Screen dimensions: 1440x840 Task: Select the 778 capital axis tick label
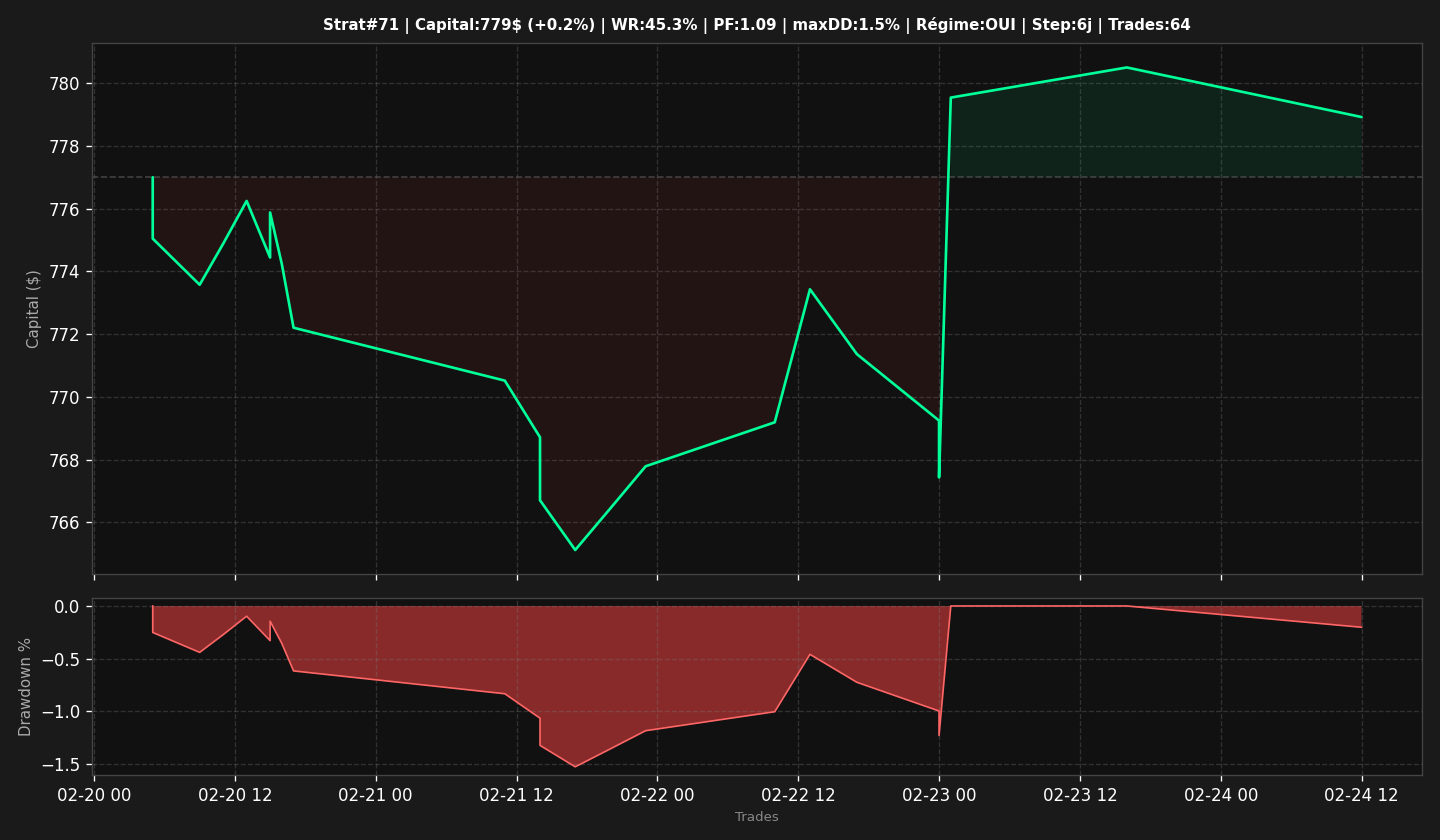pos(66,147)
